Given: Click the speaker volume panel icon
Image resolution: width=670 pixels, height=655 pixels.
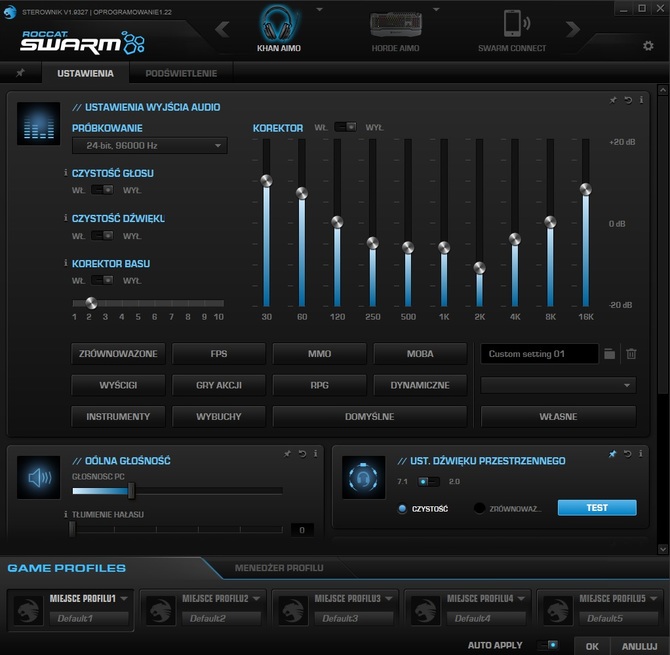Looking at the screenshot, I should (x=38, y=477).
